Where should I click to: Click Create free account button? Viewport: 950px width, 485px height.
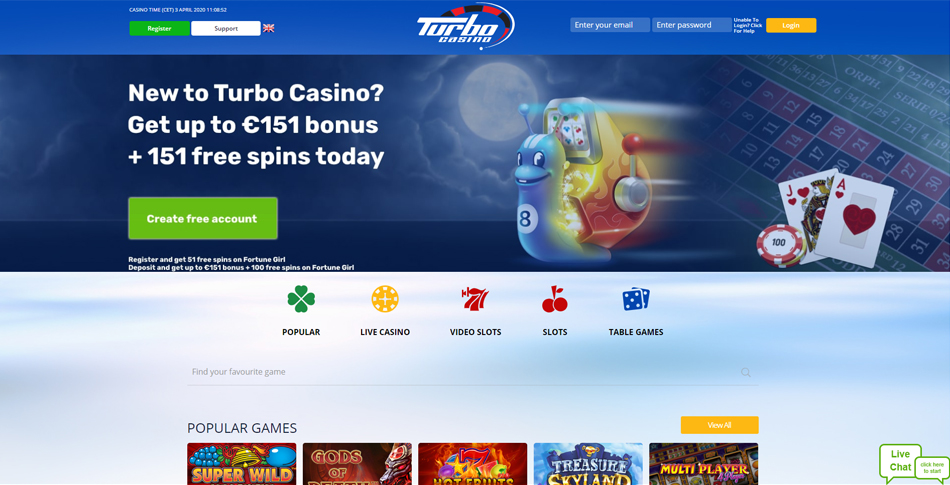(x=203, y=219)
